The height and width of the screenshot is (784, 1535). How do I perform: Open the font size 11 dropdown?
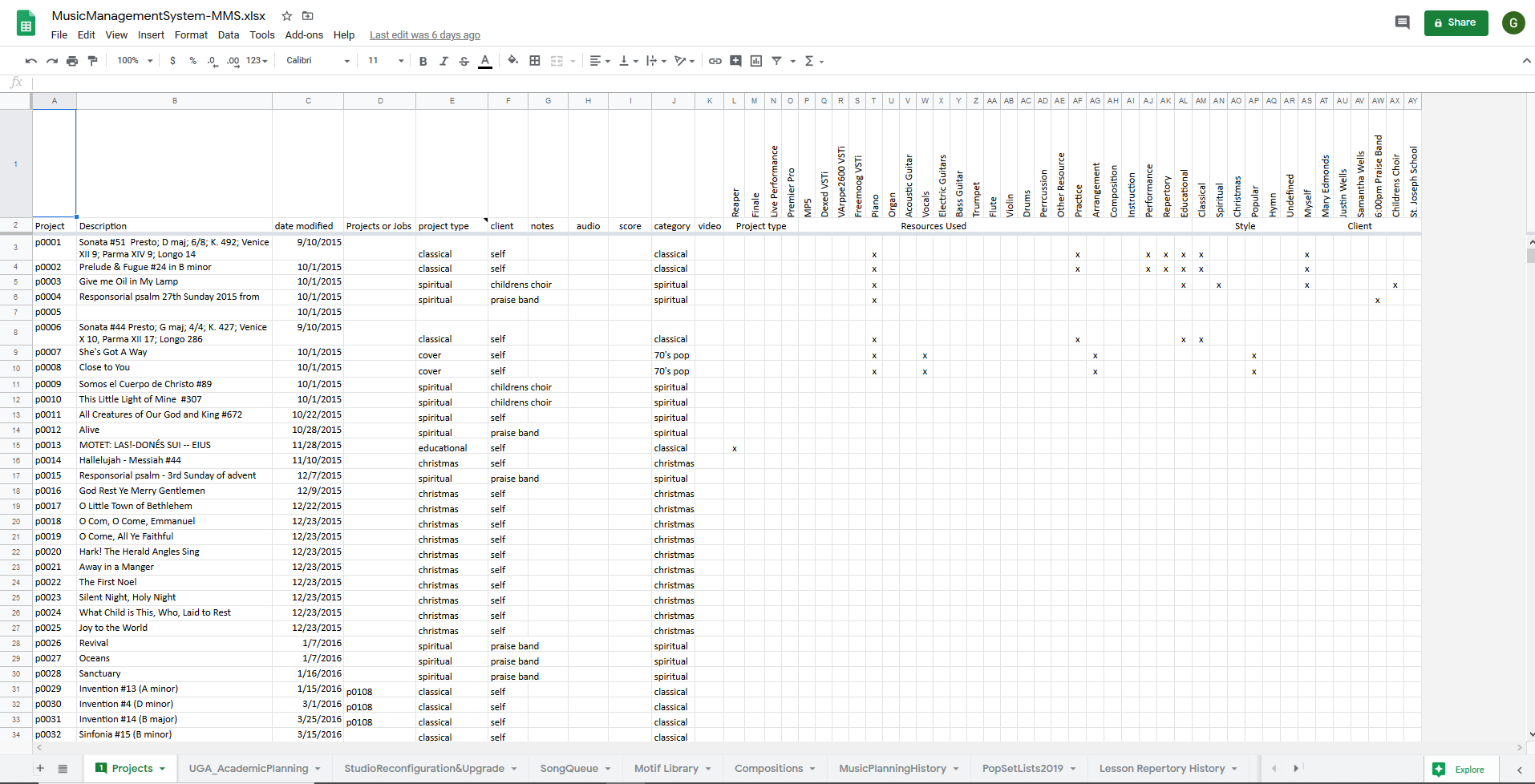pyautogui.click(x=385, y=61)
